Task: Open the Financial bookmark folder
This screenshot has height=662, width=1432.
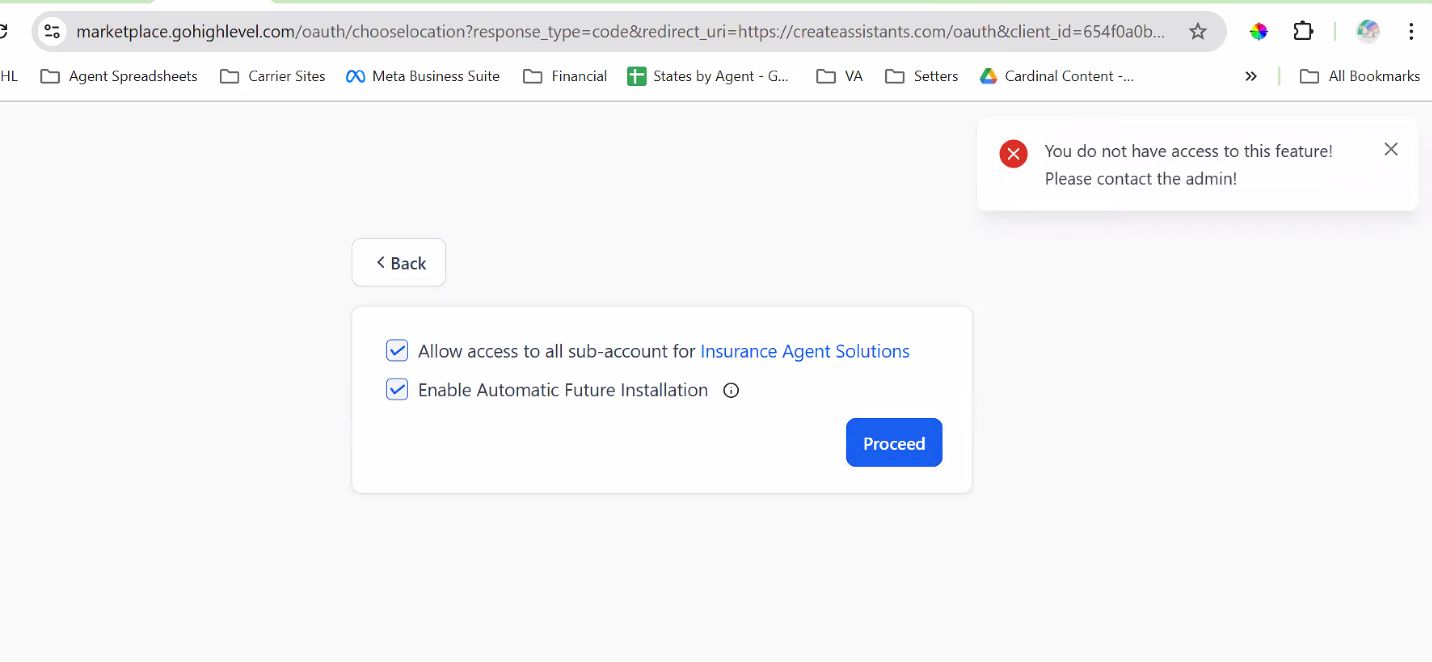Action: point(565,76)
